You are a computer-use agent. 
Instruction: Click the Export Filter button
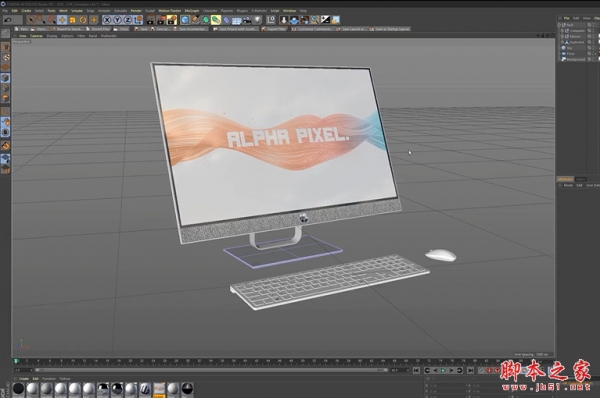coord(275,29)
